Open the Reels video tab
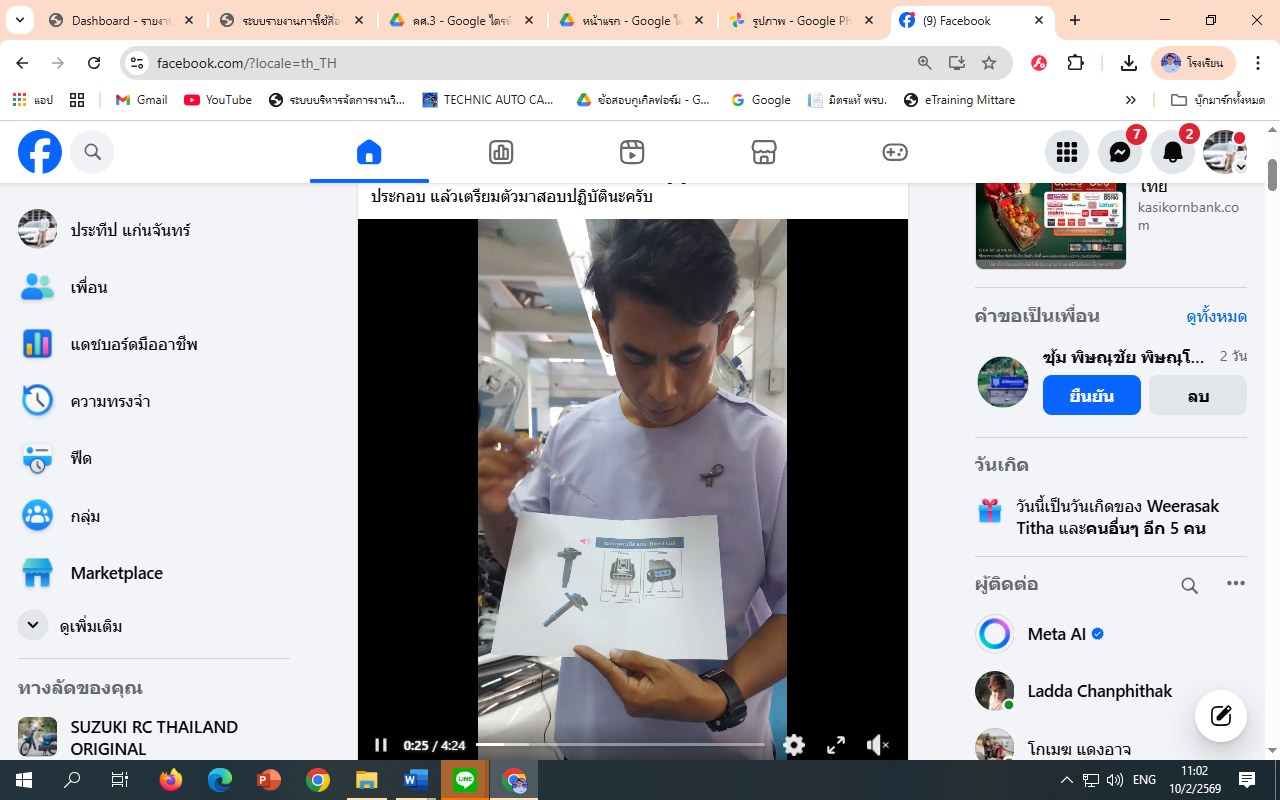This screenshot has width=1280, height=800. pyautogui.click(x=631, y=152)
